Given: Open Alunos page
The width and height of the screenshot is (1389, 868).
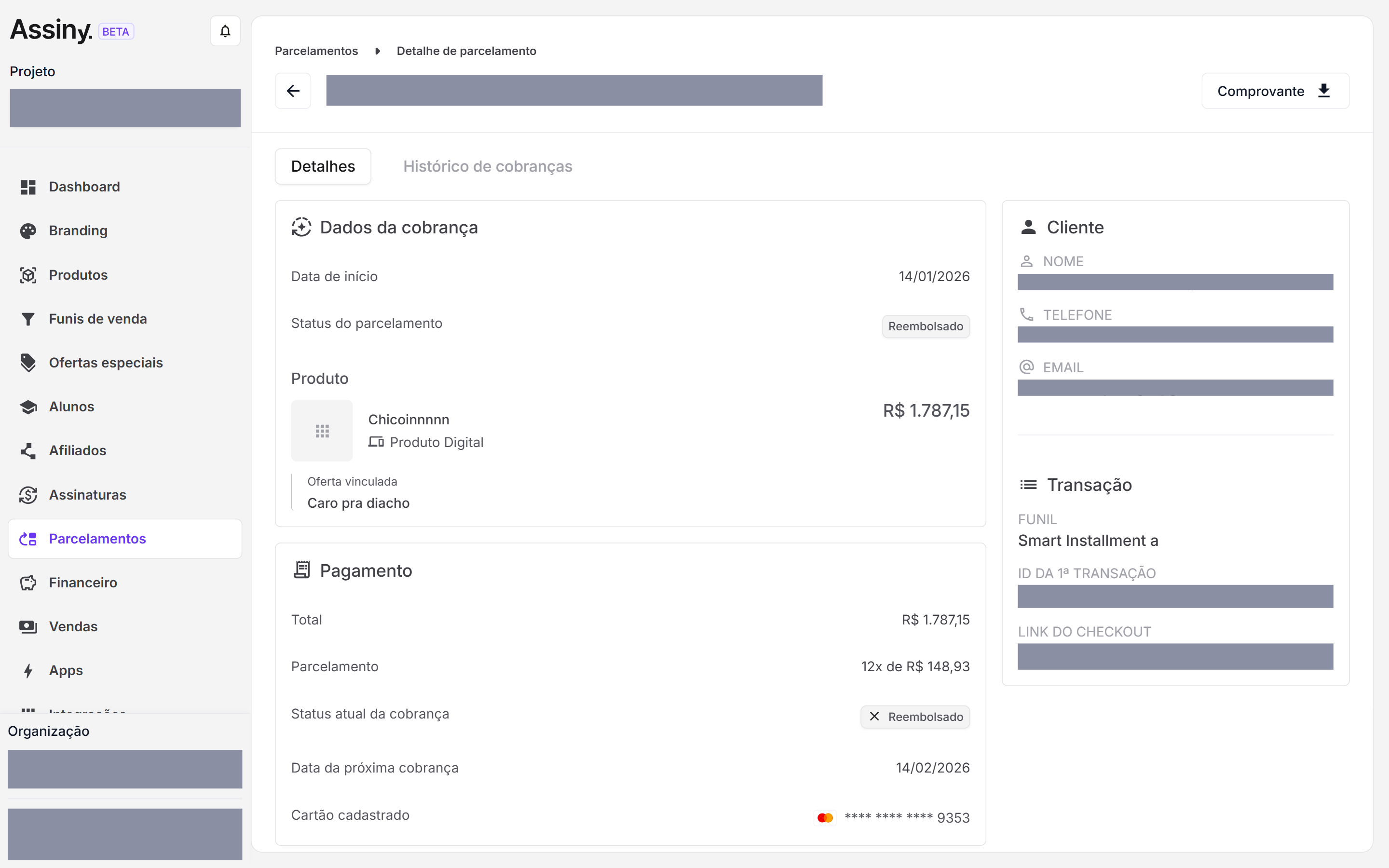Looking at the screenshot, I should (124, 407).
